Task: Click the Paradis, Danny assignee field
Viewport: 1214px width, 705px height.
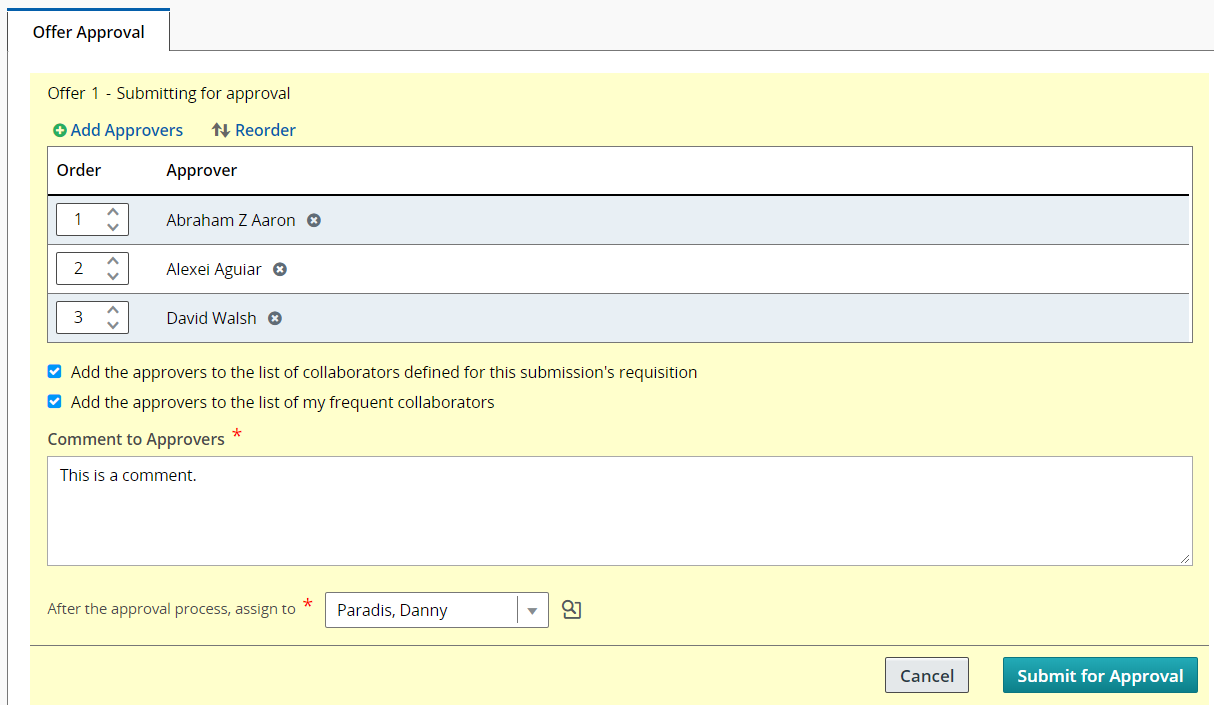Action: click(420, 610)
